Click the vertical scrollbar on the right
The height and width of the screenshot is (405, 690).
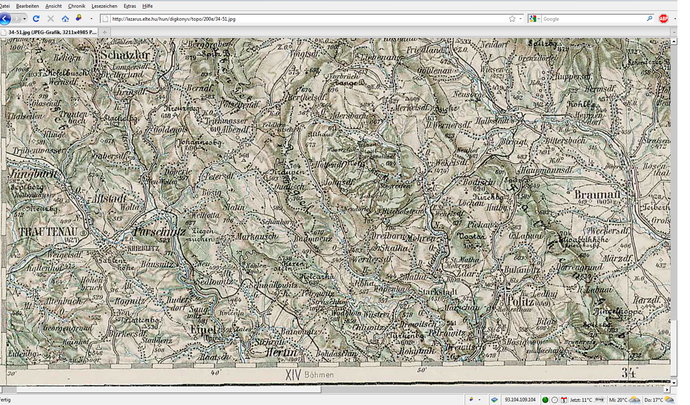[x=674, y=200]
